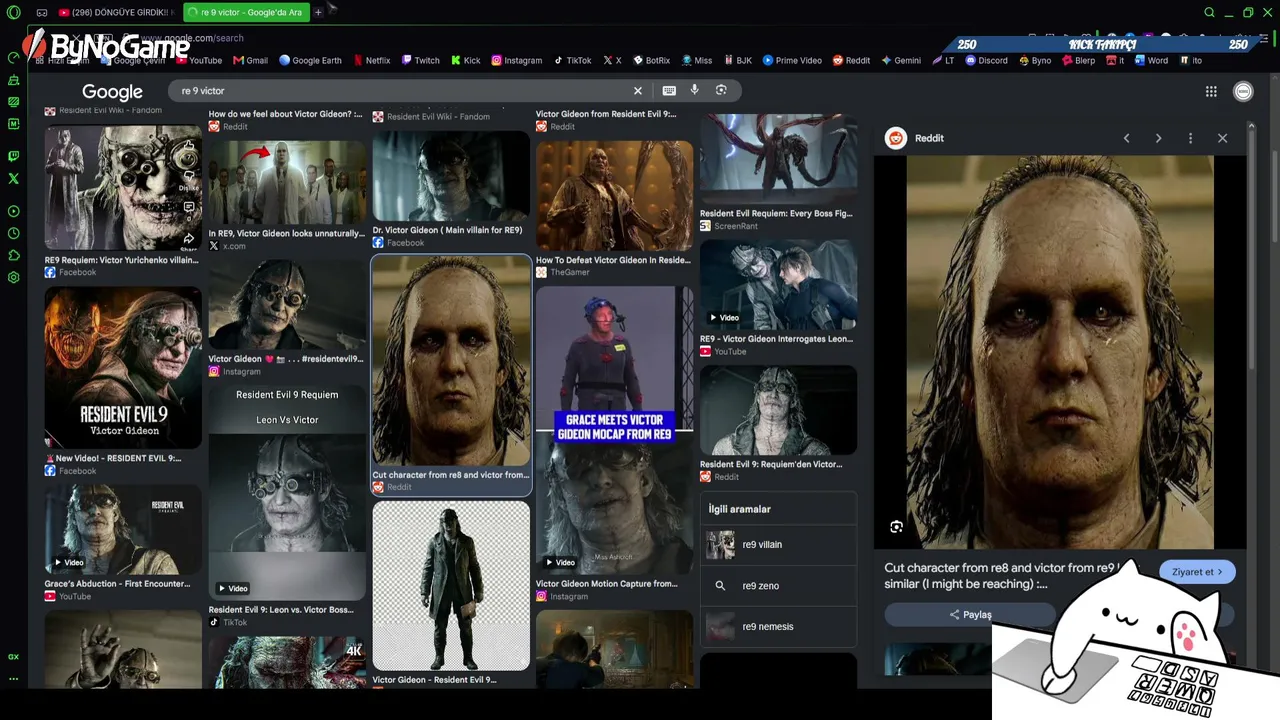Click the 'Ziyaret et' visit button
Screen dimensions: 1280x720
click(x=1197, y=572)
